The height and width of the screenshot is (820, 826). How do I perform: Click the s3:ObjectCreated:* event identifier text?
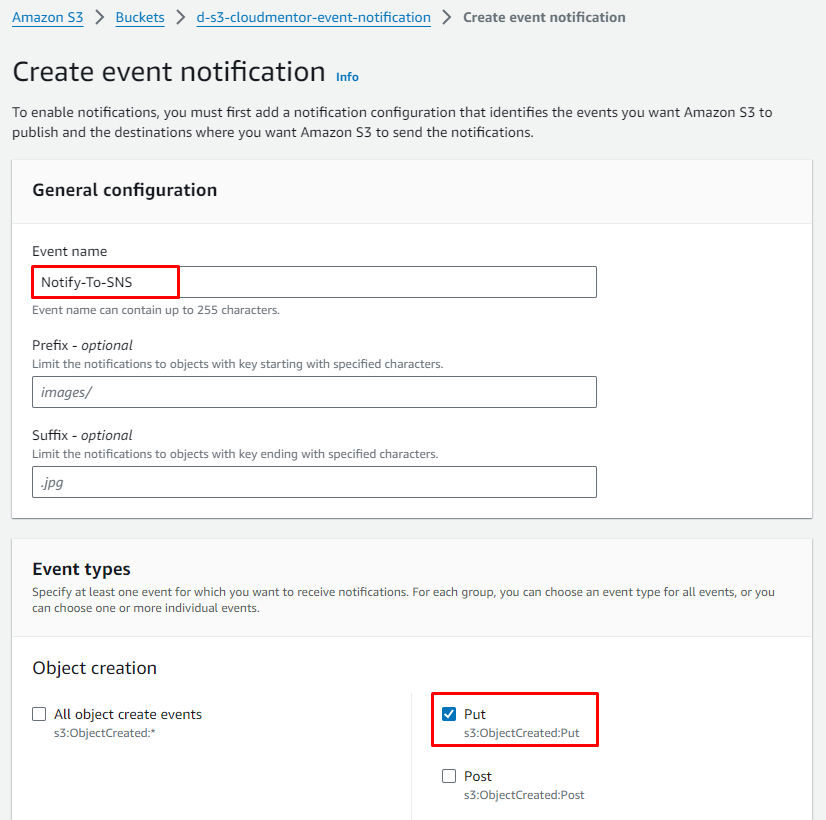(x=104, y=733)
